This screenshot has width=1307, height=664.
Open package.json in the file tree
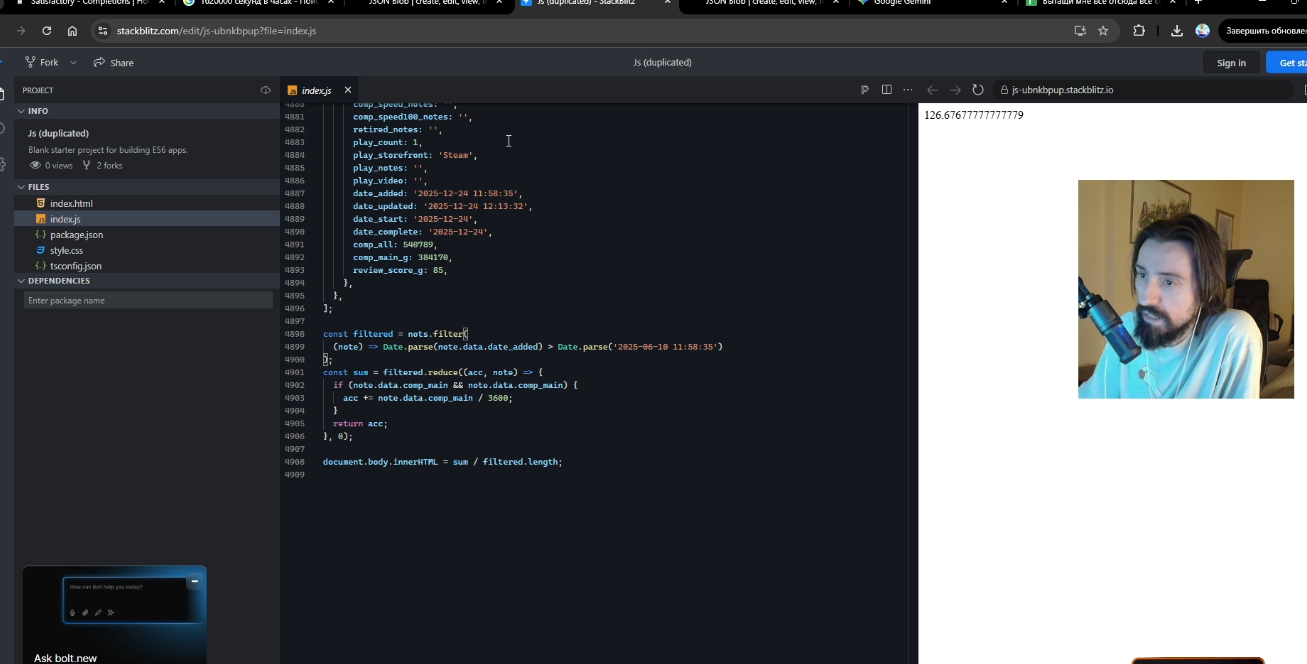point(76,235)
